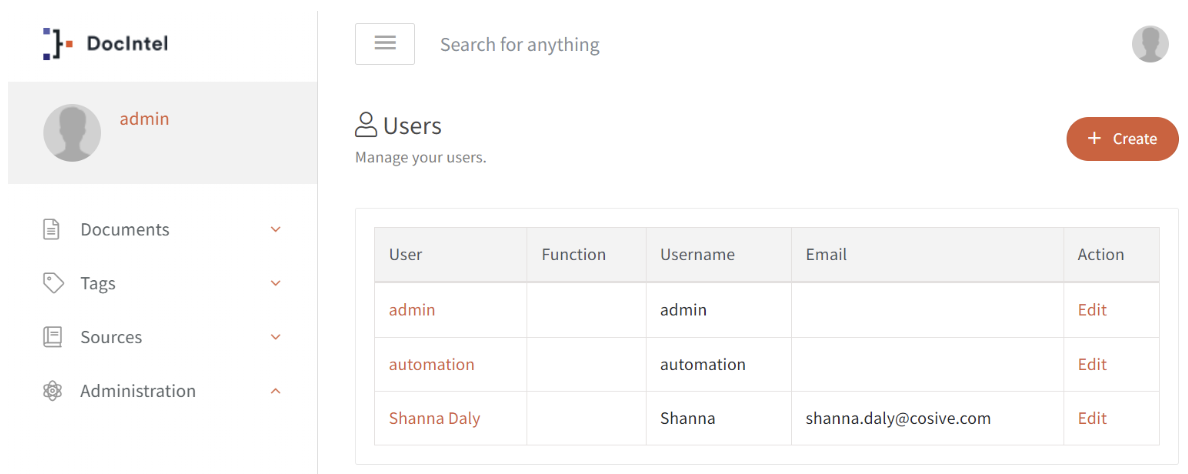
Task: Open the Shanna Daly user link
Action: (x=434, y=418)
